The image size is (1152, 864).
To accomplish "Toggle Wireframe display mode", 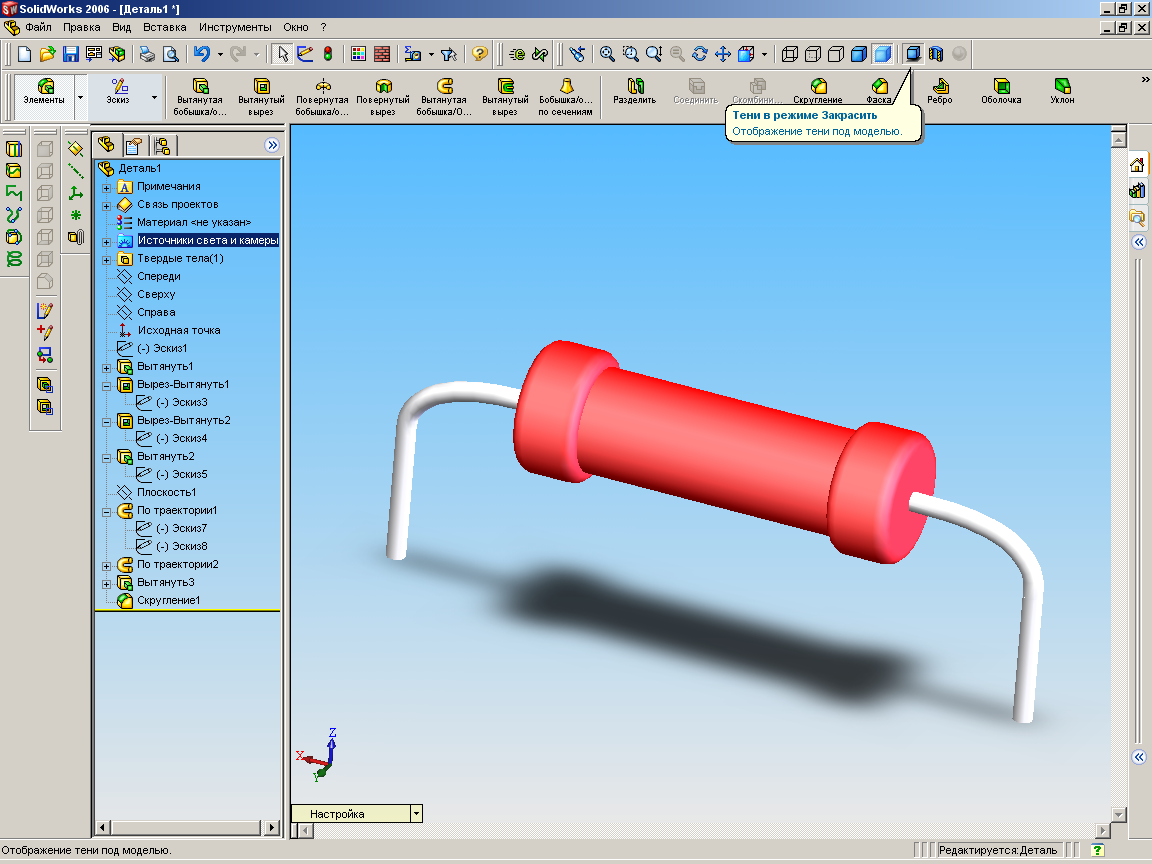I will [x=790, y=54].
